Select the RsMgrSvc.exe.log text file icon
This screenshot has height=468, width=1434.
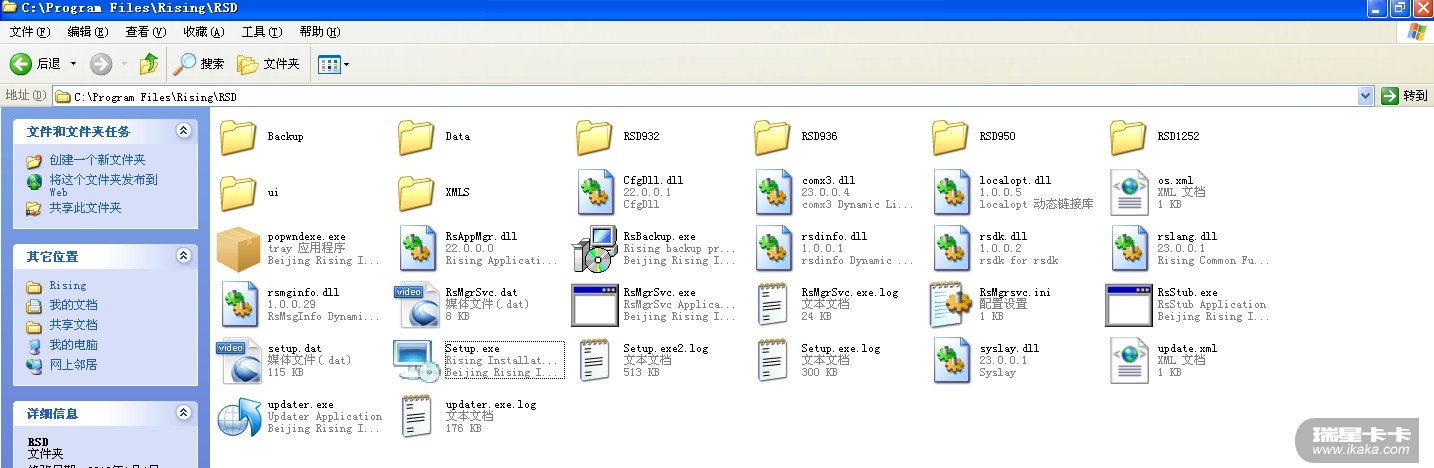pos(774,305)
